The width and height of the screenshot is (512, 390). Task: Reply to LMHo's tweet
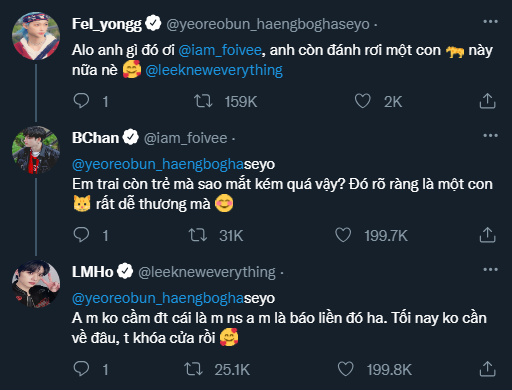pyautogui.click(x=81, y=369)
